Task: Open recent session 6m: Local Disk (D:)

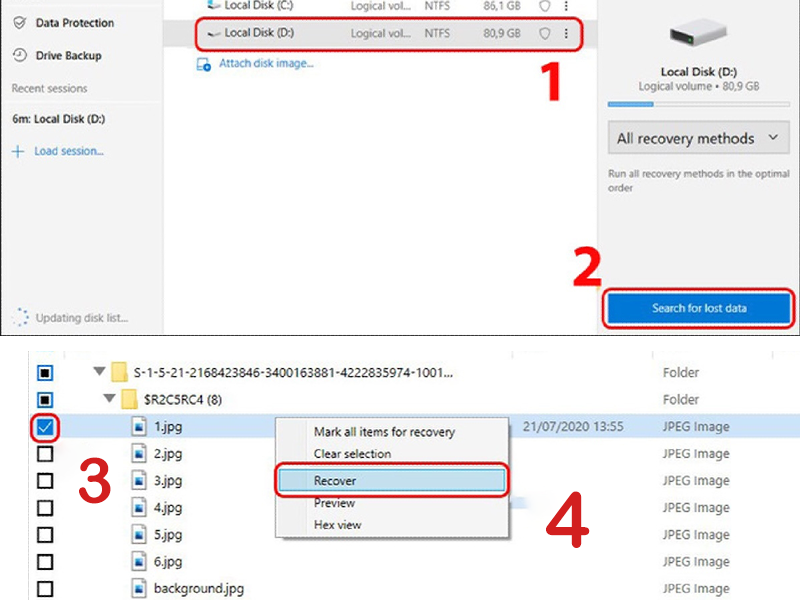Action: [58, 119]
